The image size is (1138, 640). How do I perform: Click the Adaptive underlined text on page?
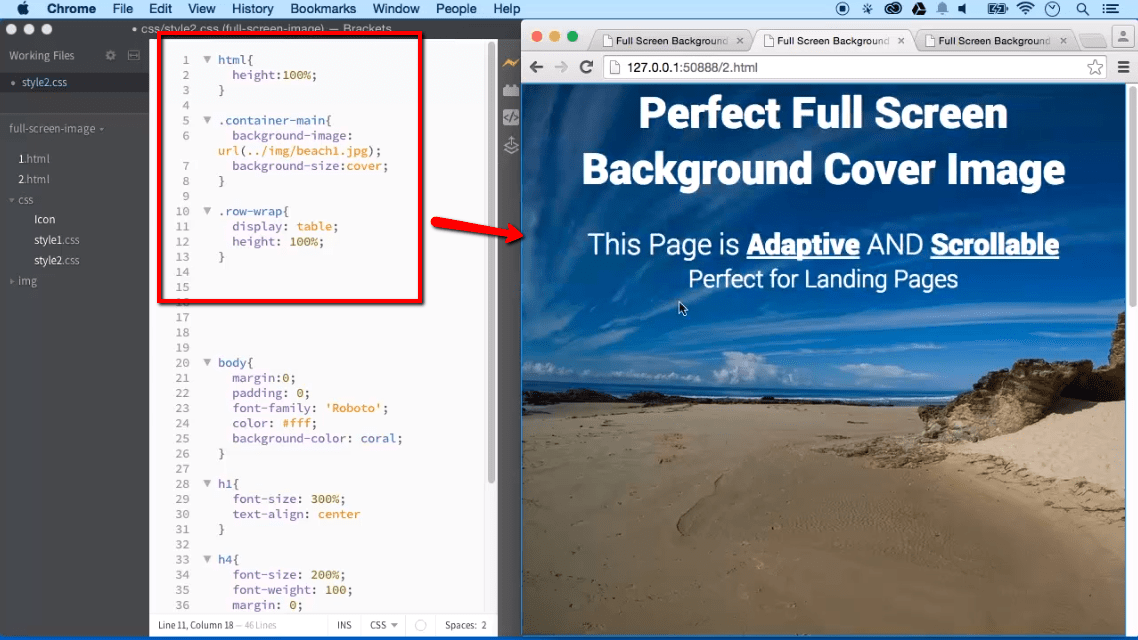803,245
